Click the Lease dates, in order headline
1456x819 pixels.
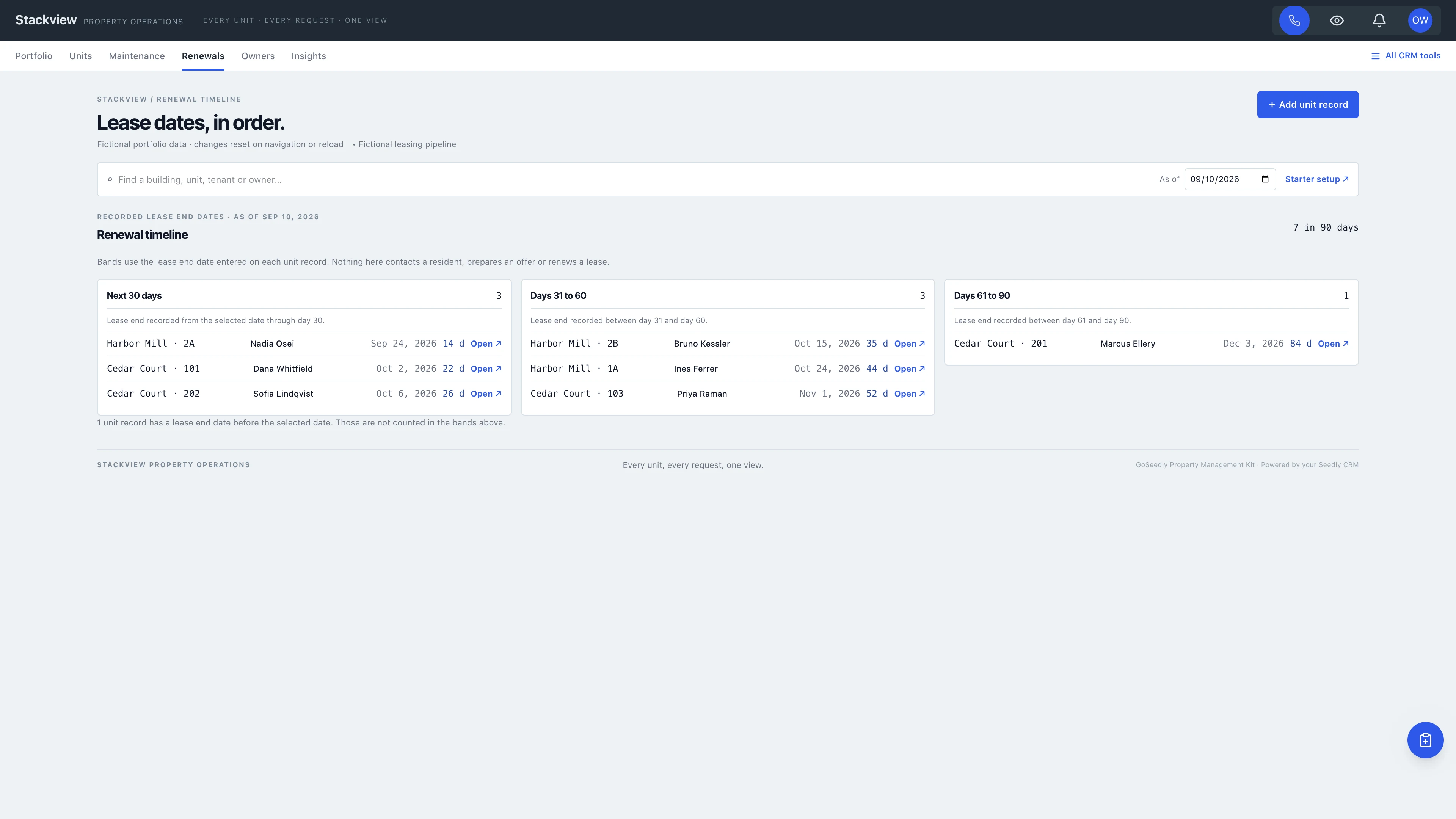point(190,122)
